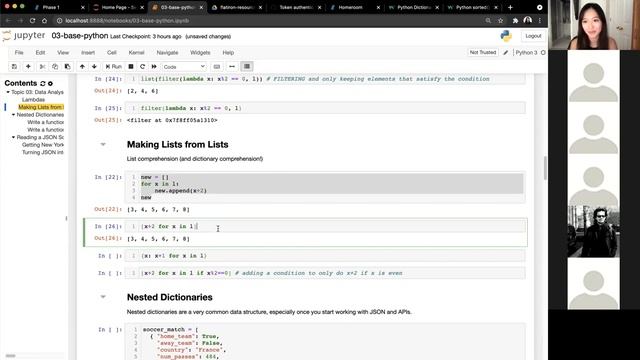This screenshot has height=360, width=640.
Task: Open a new browser tab
Action: coord(510,7)
